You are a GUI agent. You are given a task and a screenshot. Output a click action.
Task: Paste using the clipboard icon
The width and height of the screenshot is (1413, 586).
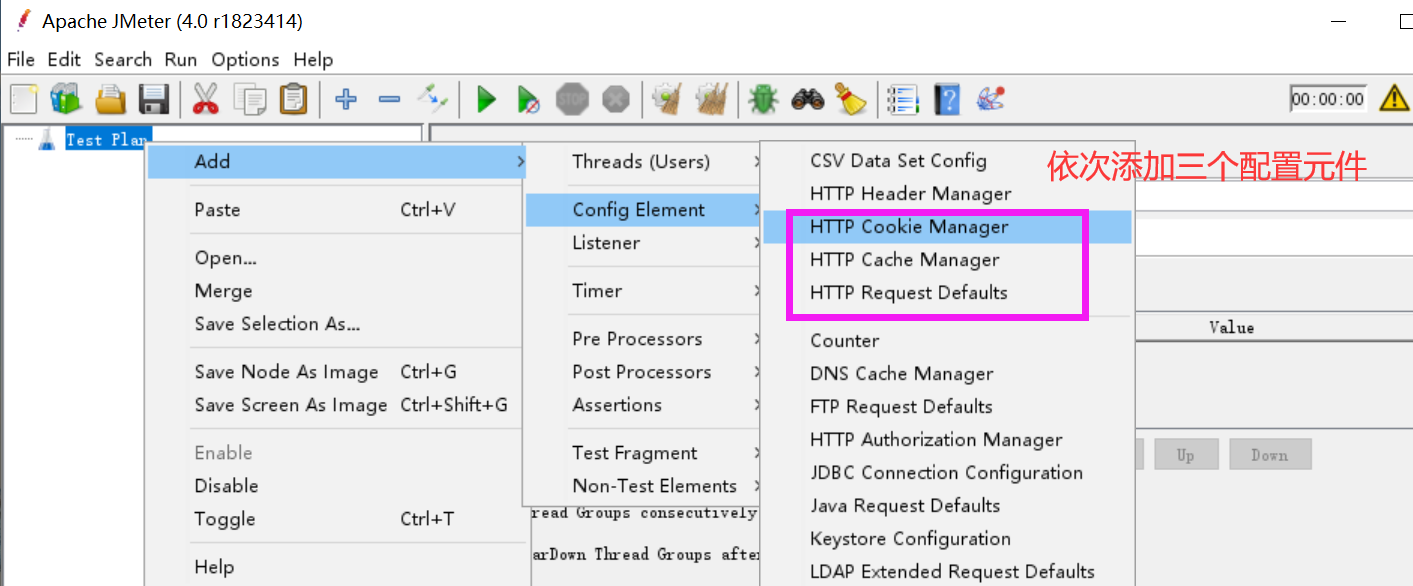[293, 99]
